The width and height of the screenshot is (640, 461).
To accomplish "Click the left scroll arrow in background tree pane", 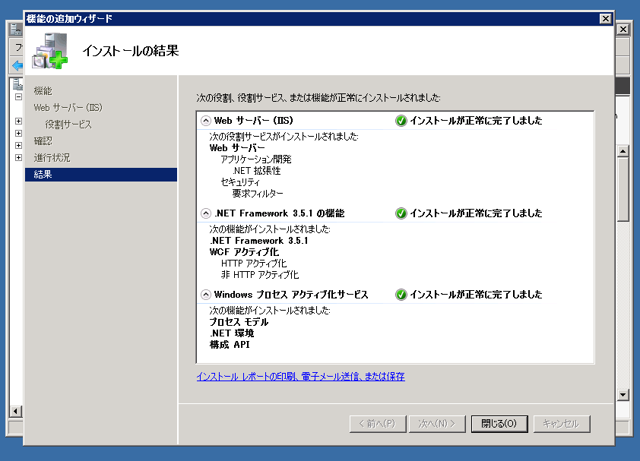I will (16, 411).
